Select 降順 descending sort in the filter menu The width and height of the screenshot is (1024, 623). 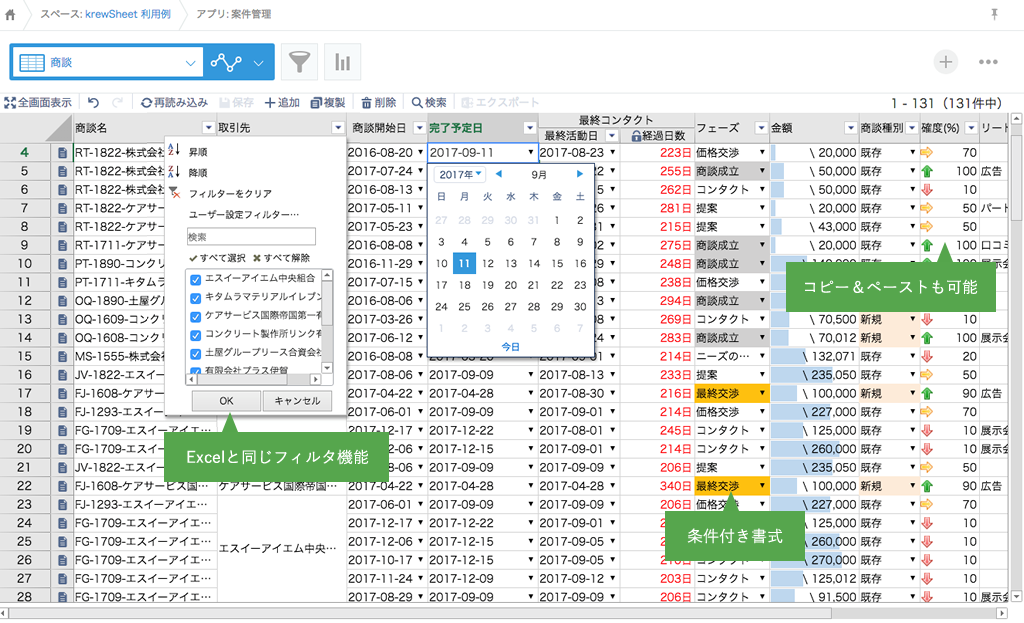pyautogui.click(x=198, y=173)
